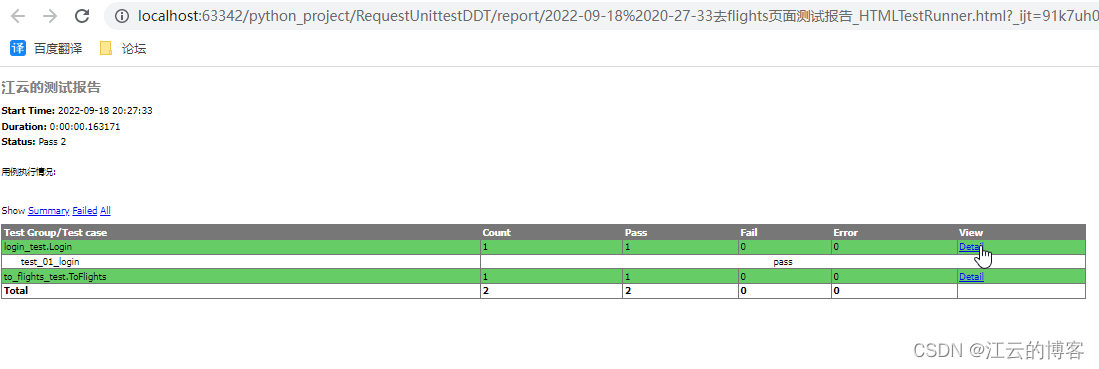1099x369 pixels.
Task: Click the browser back arrow
Action: pos(18,16)
